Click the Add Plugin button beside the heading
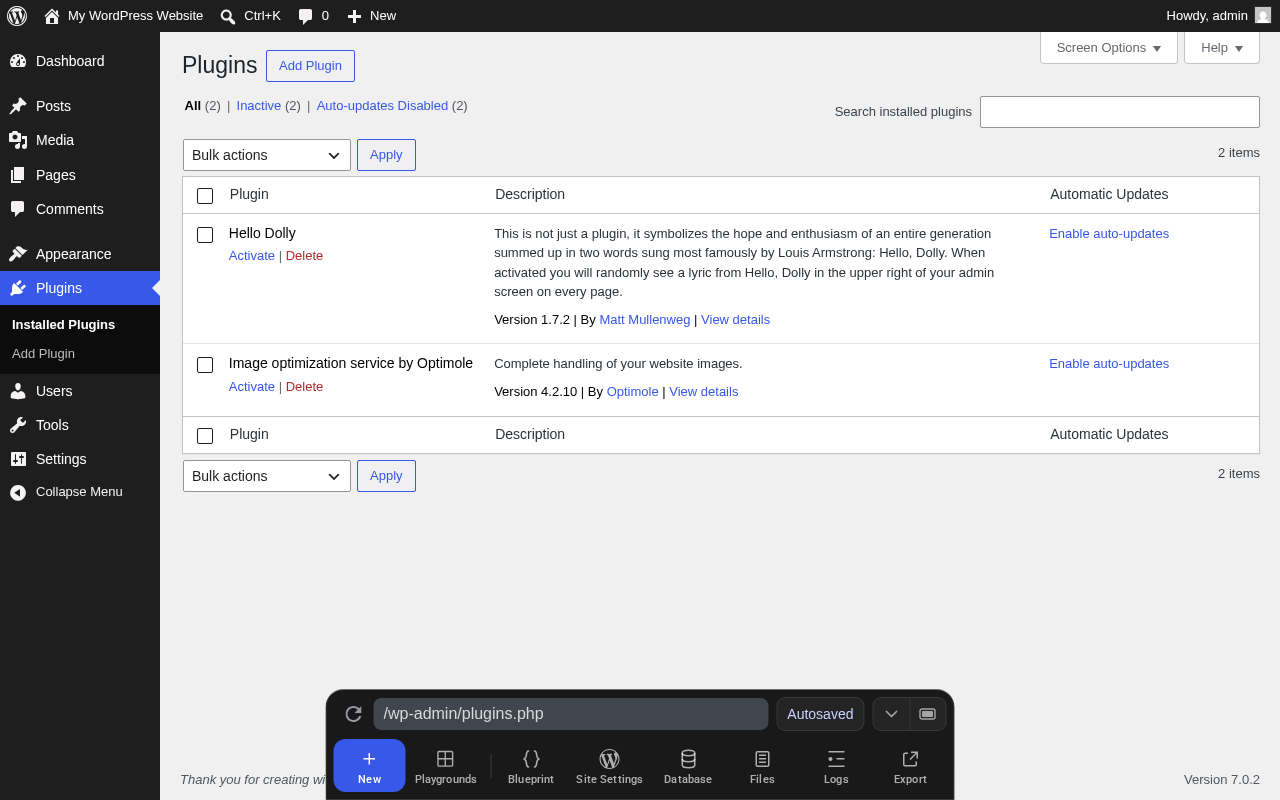 (x=310, y=66)
